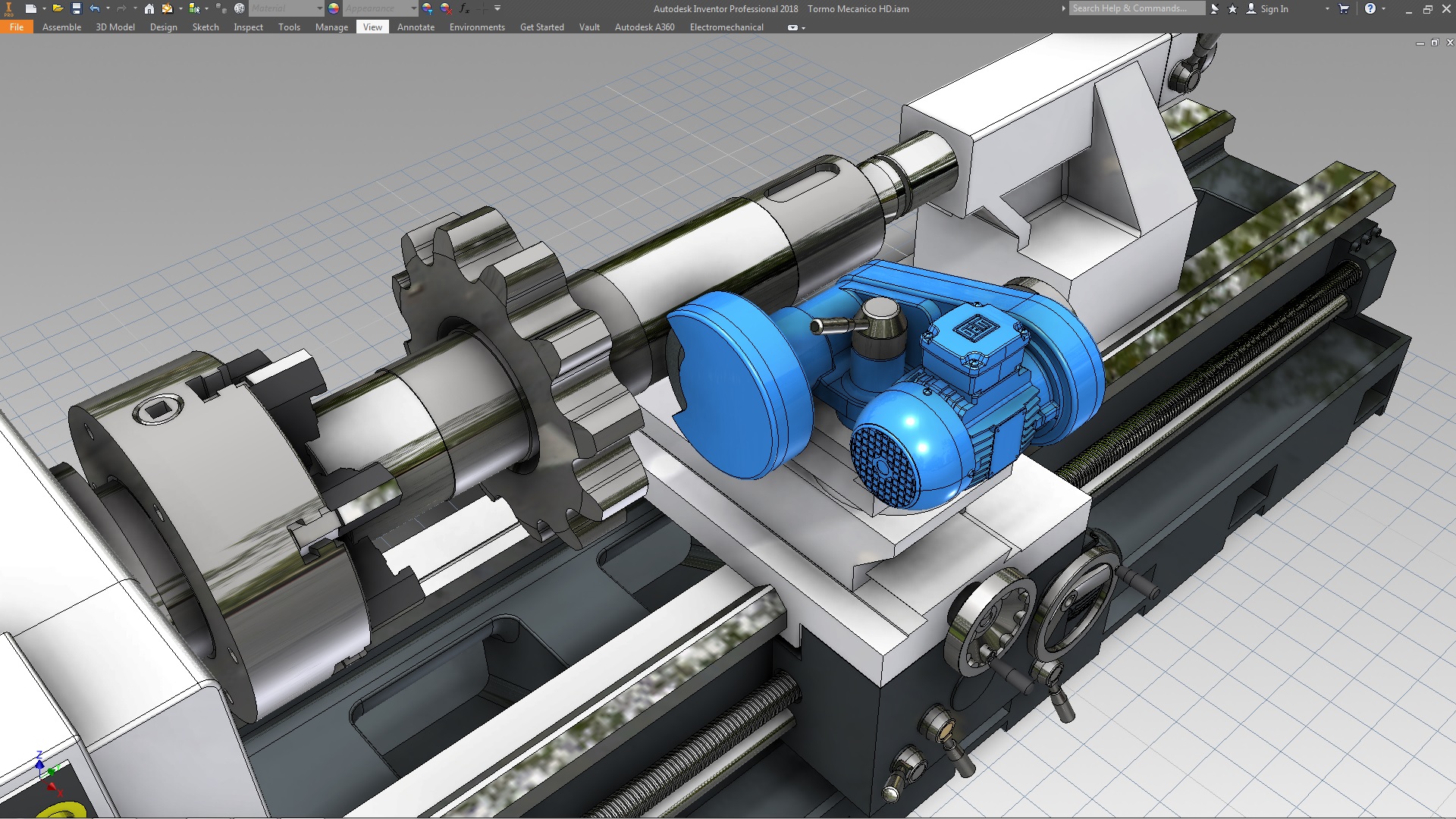
Task: Click the Home view house icon
Action: tap(149, 8)
